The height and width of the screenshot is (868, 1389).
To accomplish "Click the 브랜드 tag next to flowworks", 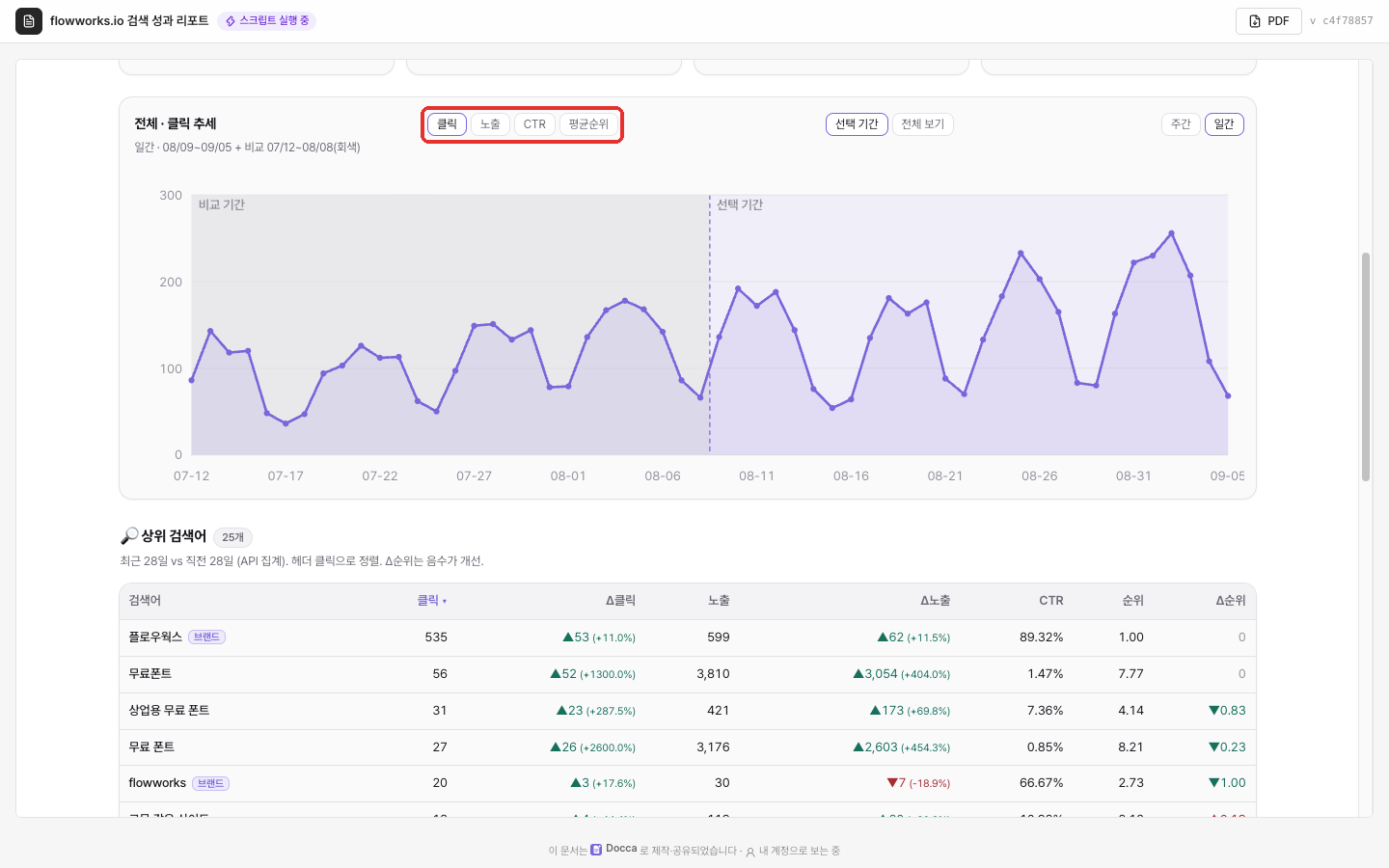I will (210, 783).
